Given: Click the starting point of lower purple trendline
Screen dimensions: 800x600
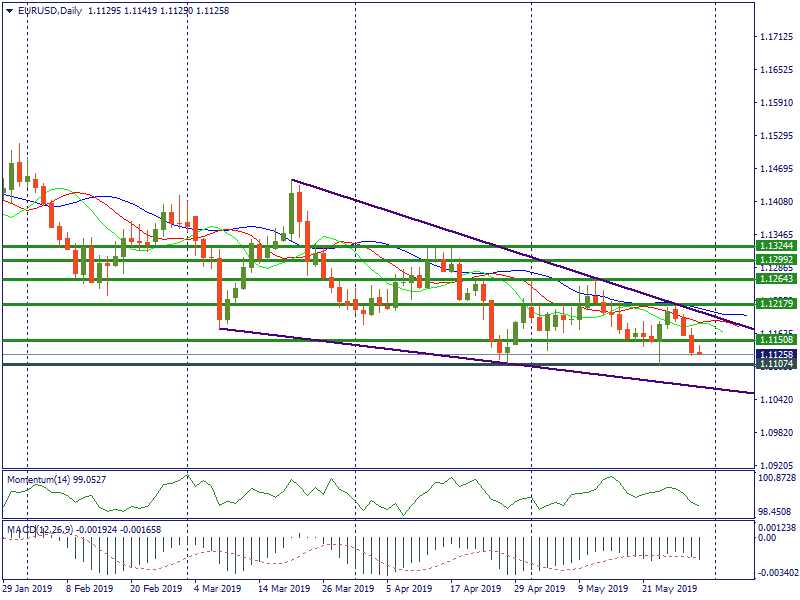Looking at the screenshot, I should pos(219,328).
